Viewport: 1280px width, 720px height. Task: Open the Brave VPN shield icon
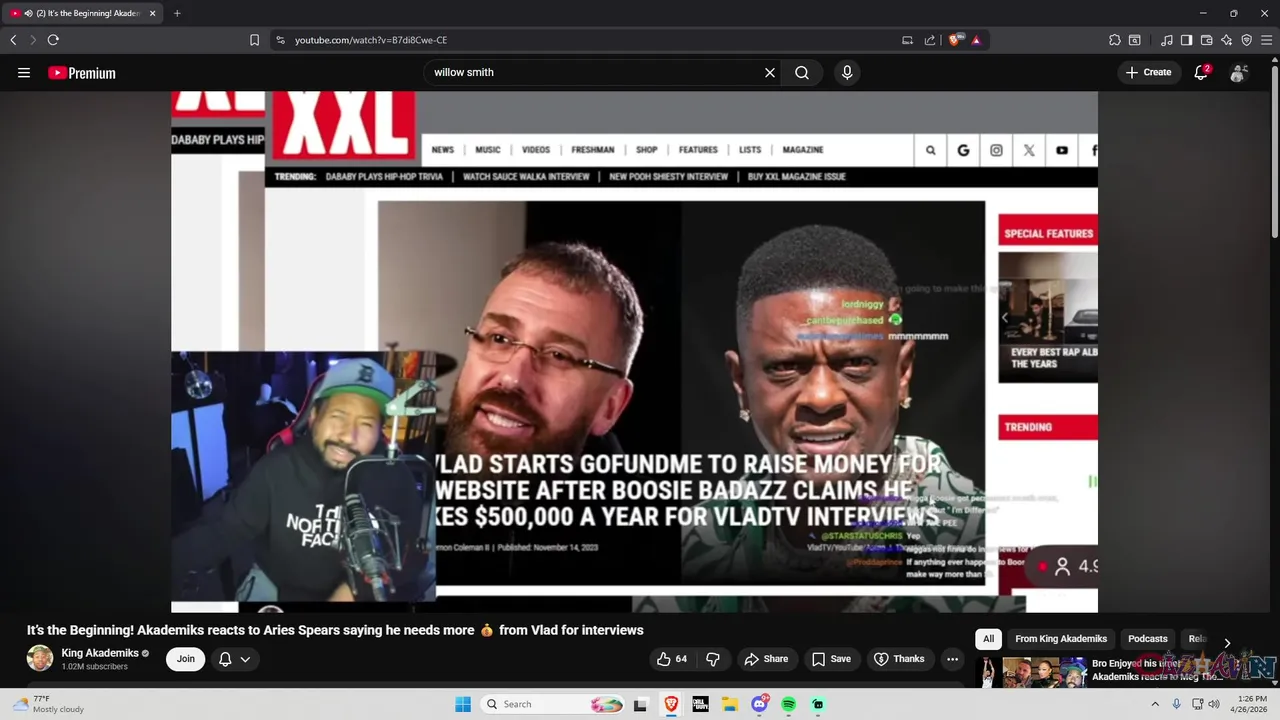click(1246, 40)
